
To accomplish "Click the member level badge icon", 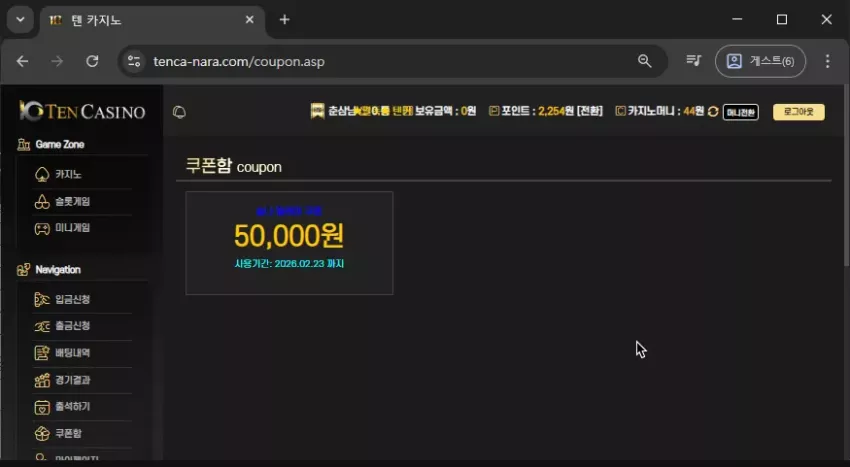I will tap(317, 111).
